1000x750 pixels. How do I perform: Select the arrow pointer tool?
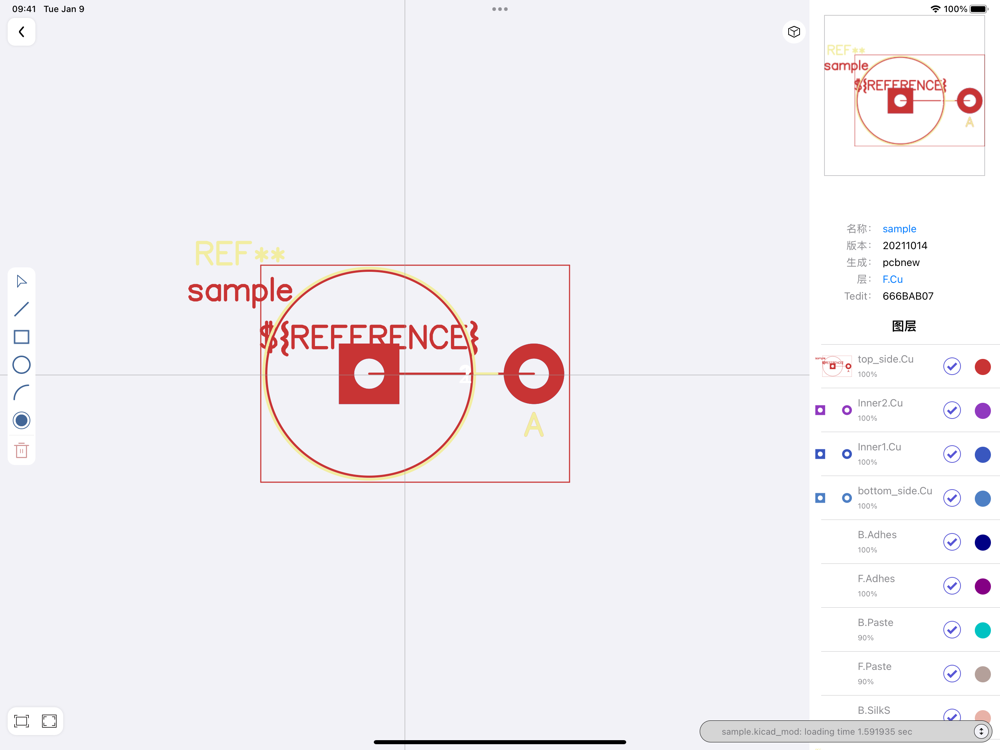point(21,281)
